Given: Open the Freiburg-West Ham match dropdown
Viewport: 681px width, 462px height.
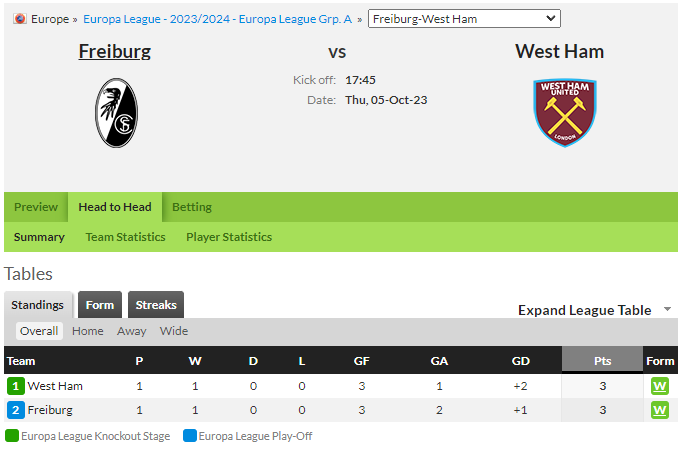Looking at the screenshot, I should pos(464,19).
